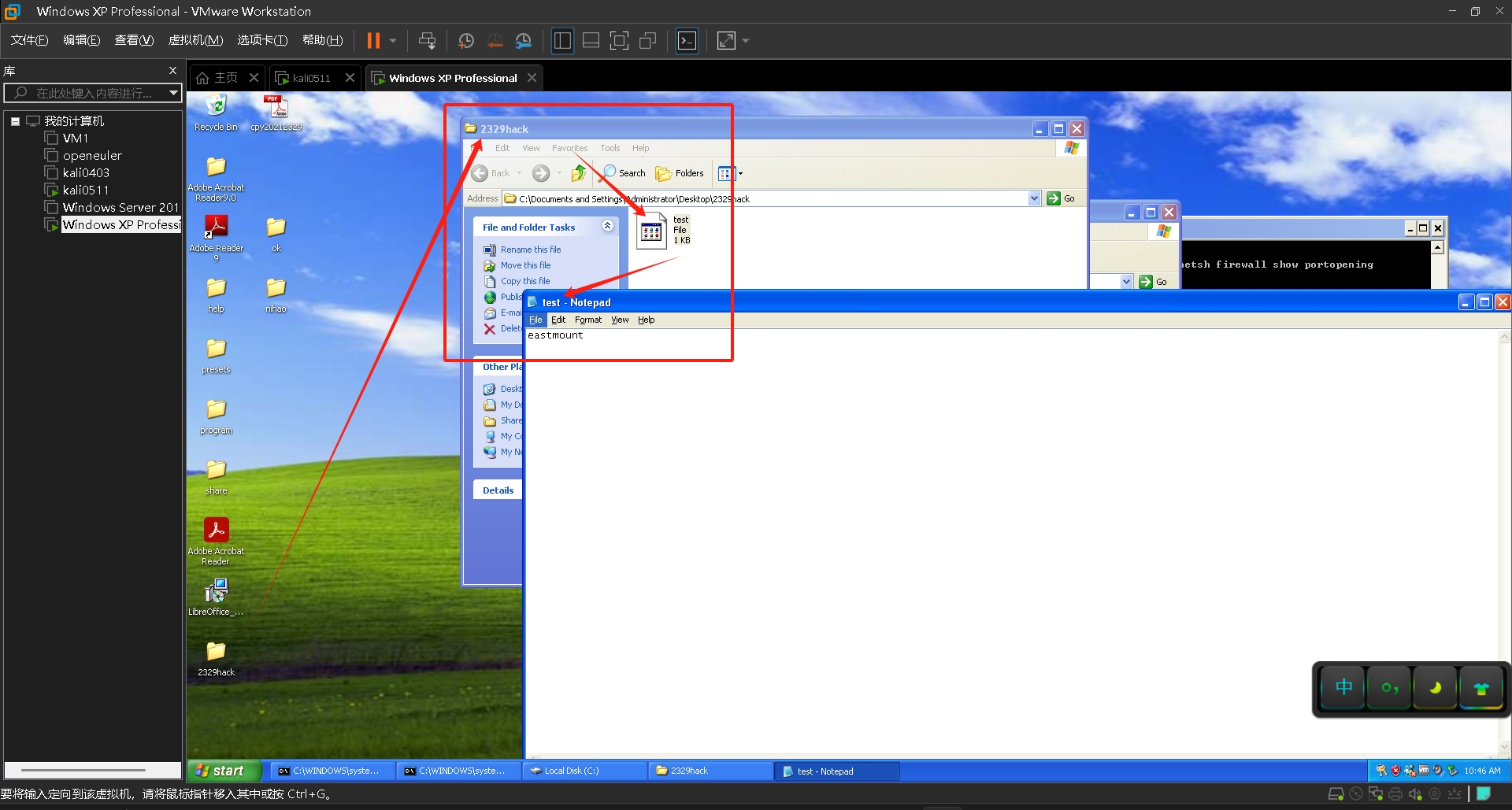Viewport: 1512px width, 810px height.
Task: Open Format menu in Notepad
Action: [588, 320]
